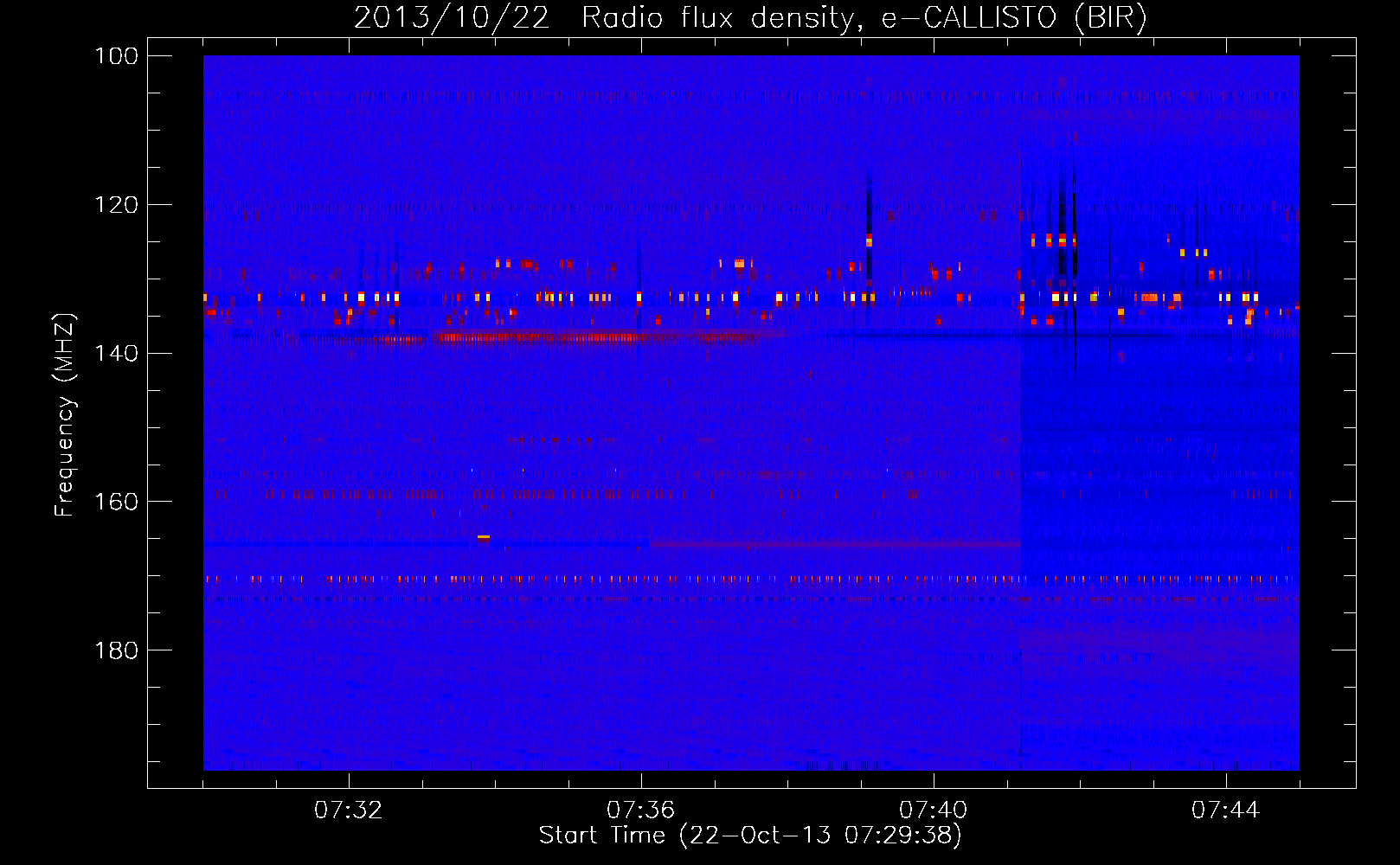Click the date '2013/10/22' in the title
This screenshot has height=865, width=1400.
452,18
